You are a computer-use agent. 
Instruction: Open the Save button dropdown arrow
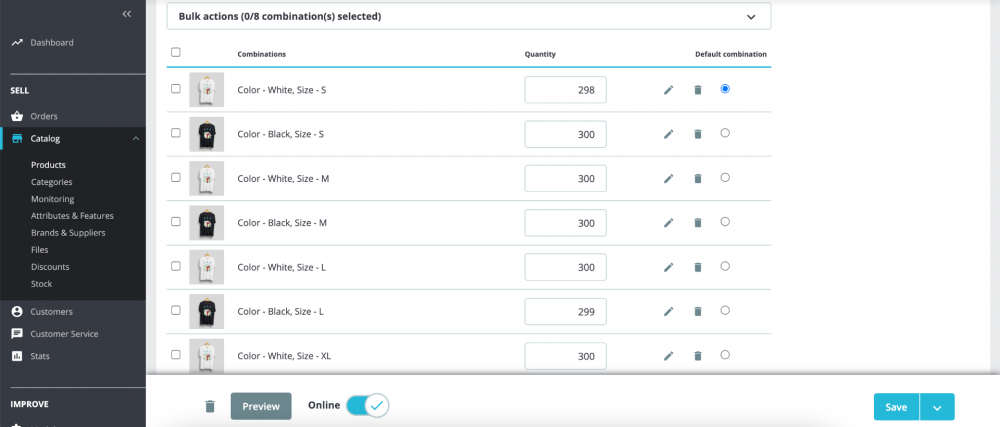(x=937, y=407)
